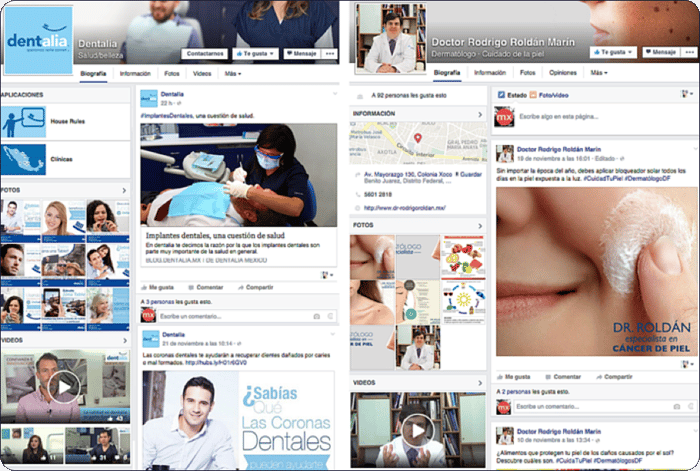700x471 pixels.
Task: Expand the INFORMACIÓN section chevron
Action: coord(480,114)
